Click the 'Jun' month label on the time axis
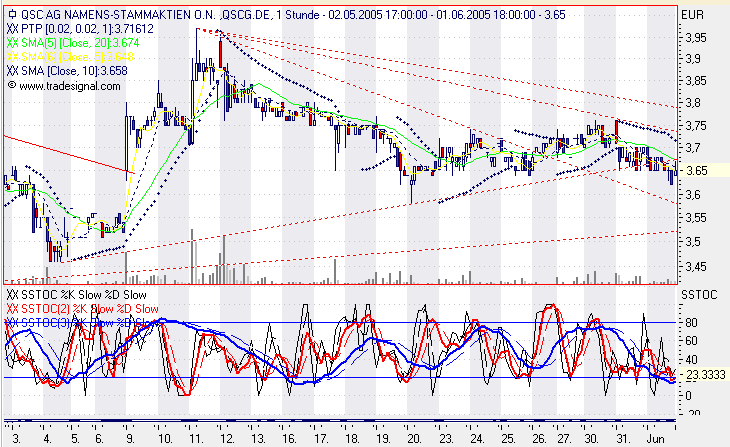Image resolution: width=730 pixels, height=447 pixels. click(x=656, y=439)
